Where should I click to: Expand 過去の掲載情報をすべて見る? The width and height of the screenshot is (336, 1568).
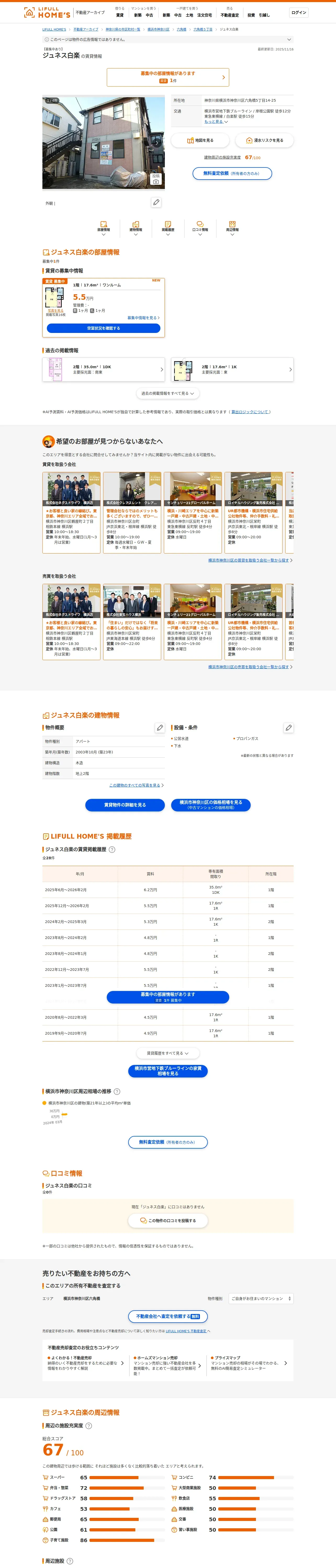coord(168,393)
